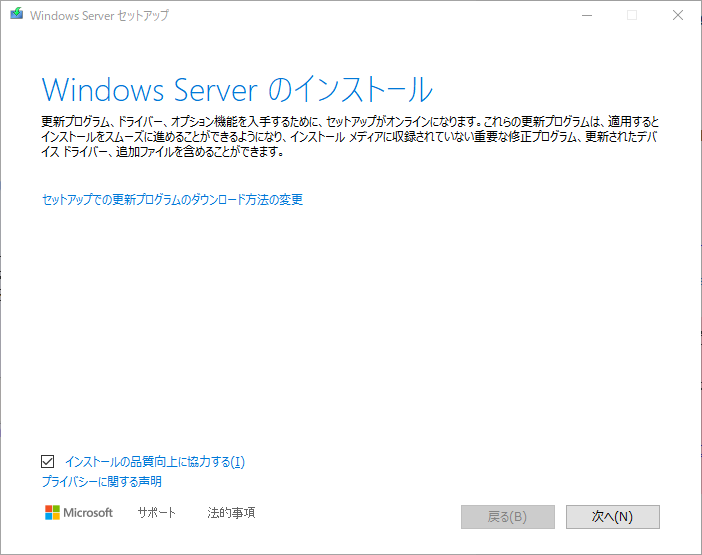Click the paragraph starting 更新プログラム、ドライバー
Image resolution: width=702 pixels, height=555 pixels.
350,137
